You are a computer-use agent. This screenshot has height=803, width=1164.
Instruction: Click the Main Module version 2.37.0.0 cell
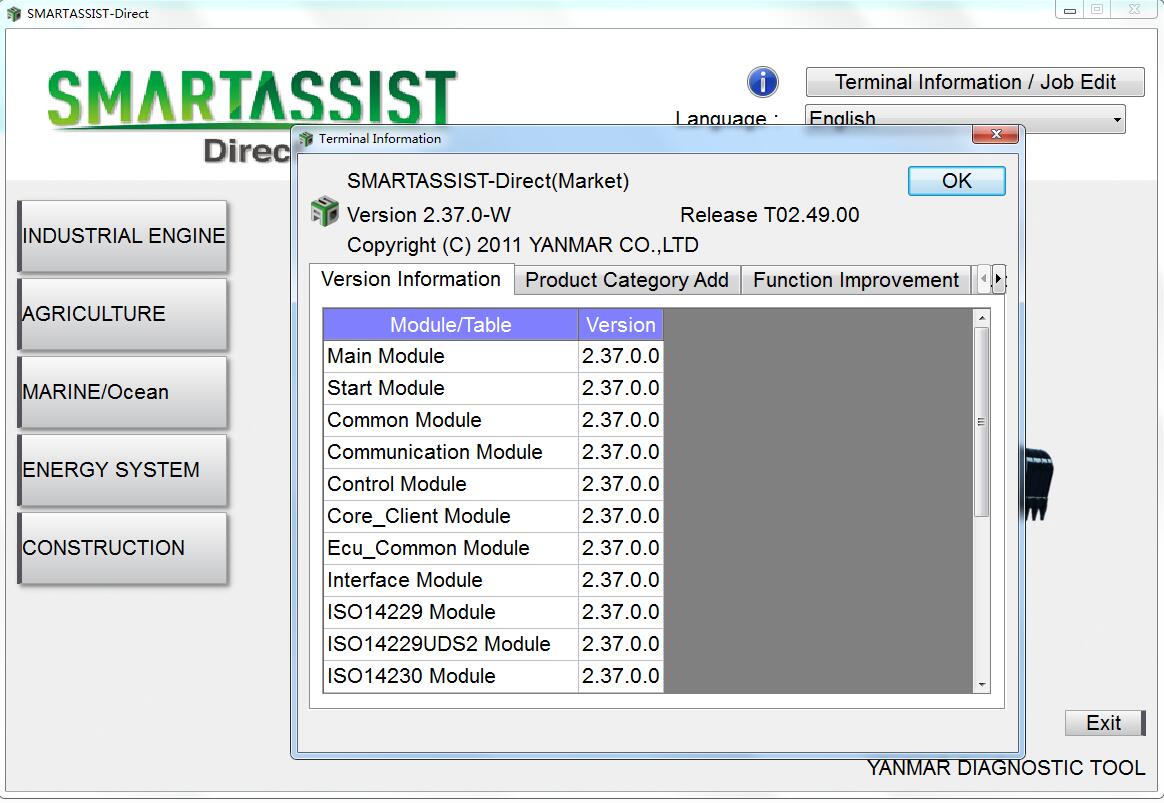click(x=621, y=356)
